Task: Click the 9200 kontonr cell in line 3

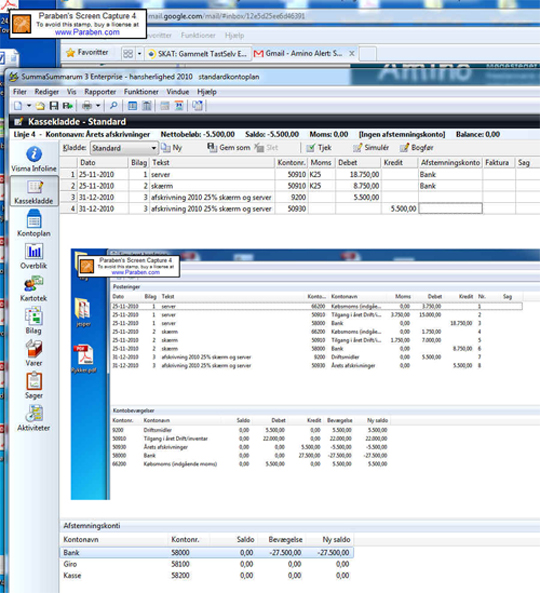Action: 292,197
